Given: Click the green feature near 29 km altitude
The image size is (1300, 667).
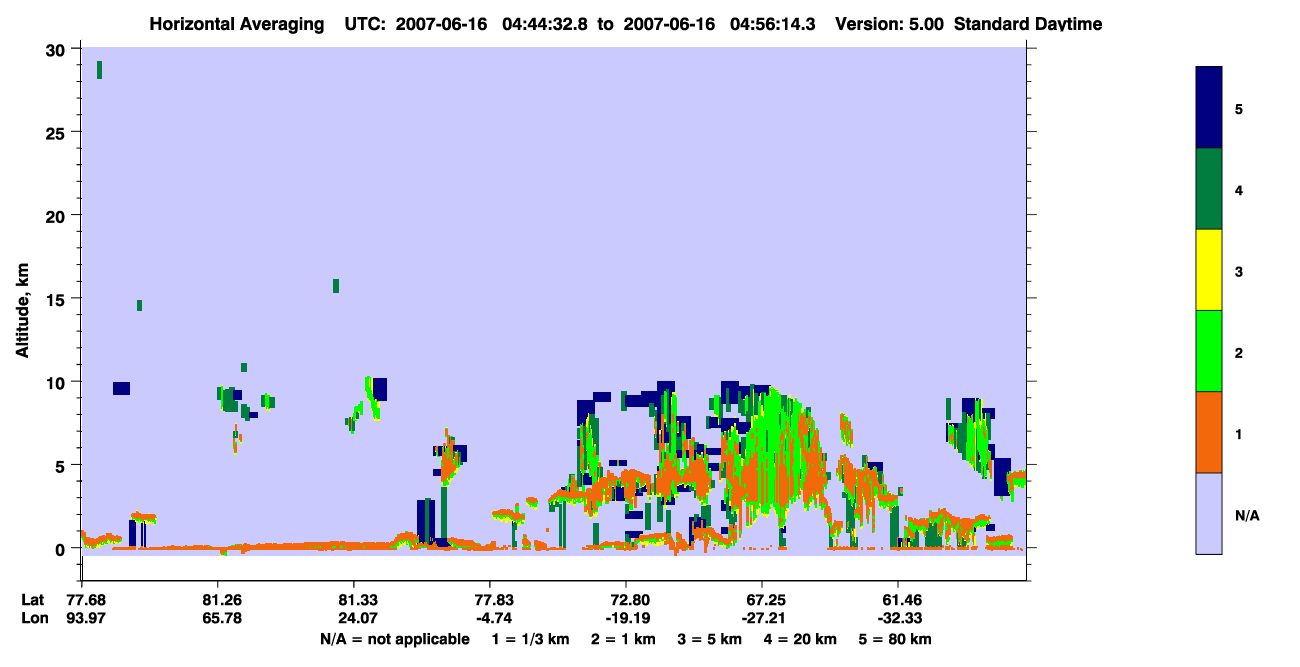Looking at the screenshot, I should pos(99,69).
